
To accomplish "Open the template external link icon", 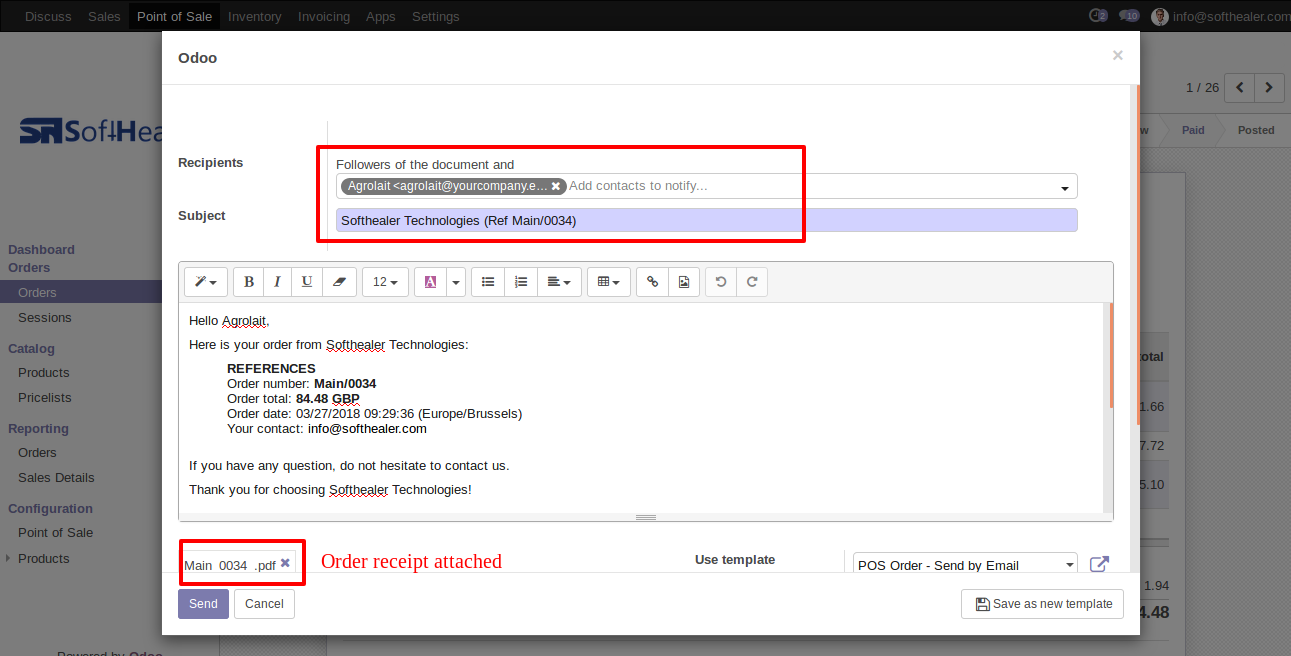I will tap(1099, 564).
